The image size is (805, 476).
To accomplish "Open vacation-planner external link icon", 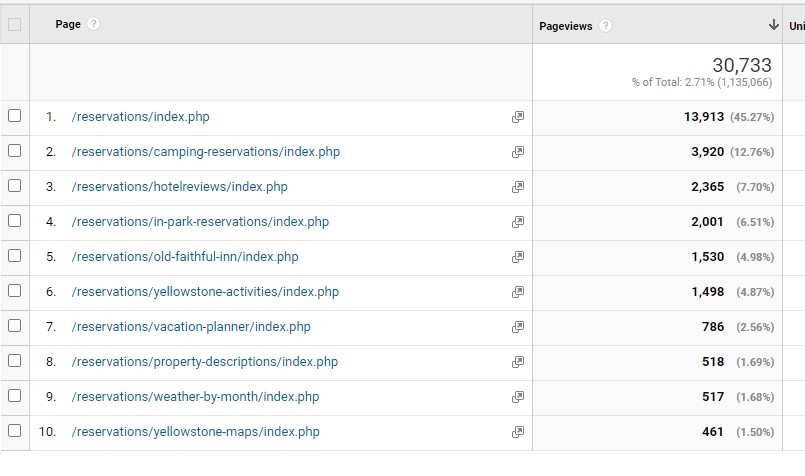I will pyautogui.click(x=517, y=327).
